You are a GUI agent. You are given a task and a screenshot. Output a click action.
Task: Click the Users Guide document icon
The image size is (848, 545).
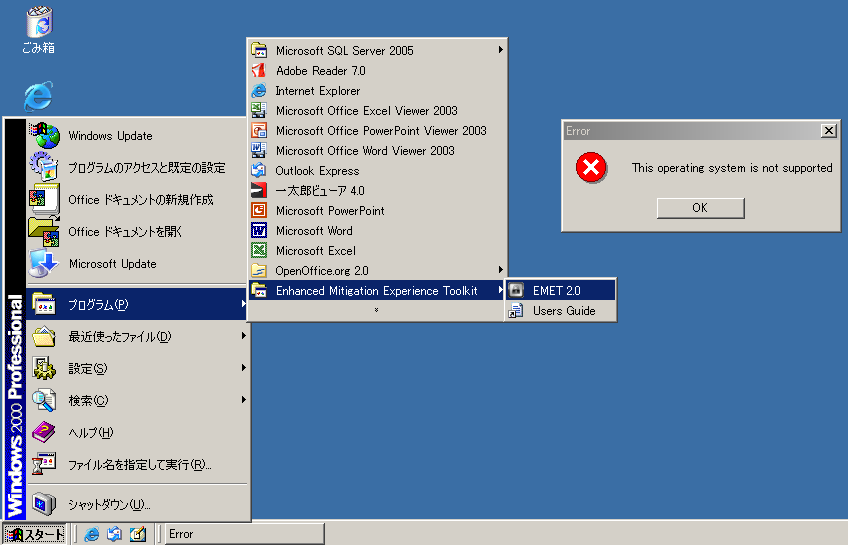pos(516,310)
